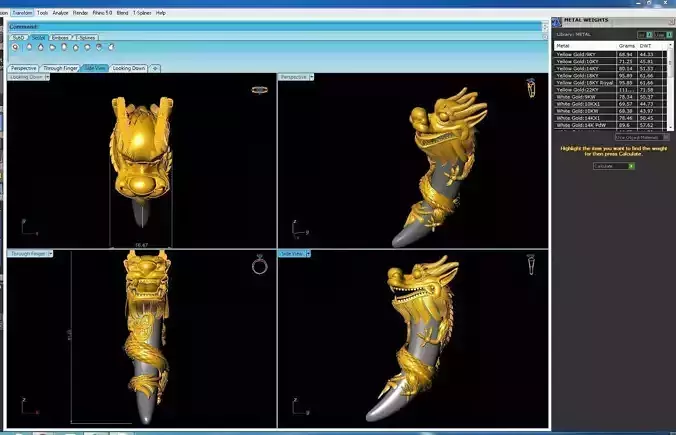Open the Through Finger viewport name dropdown
Image resolution: width=676 pixels, height=435 pixels.
[x=50, y=253]
